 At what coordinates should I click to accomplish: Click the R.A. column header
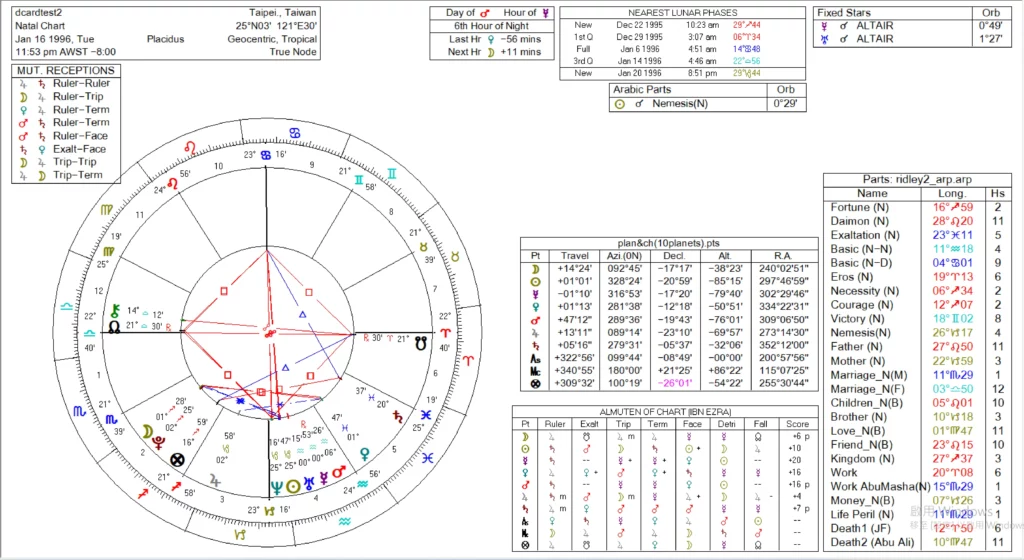point(783,255)
